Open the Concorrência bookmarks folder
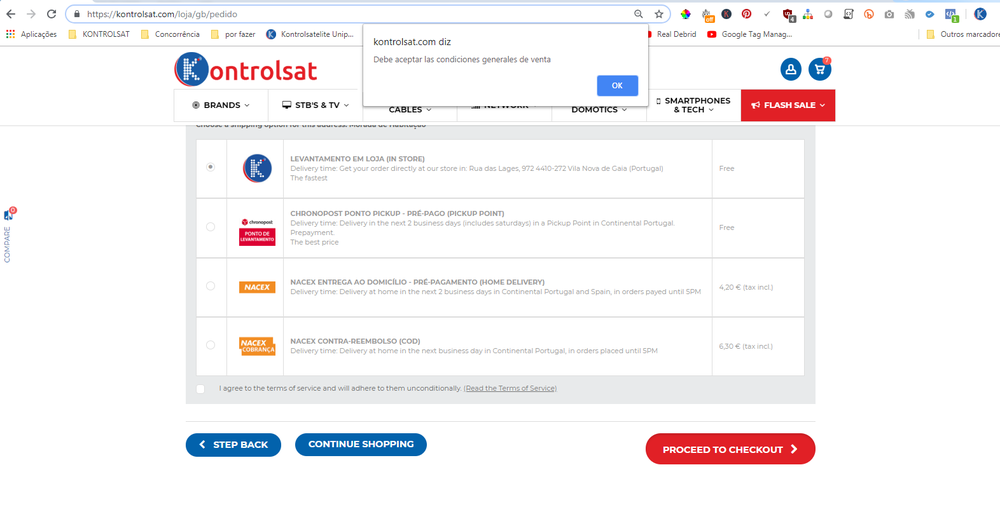 (170, 34)
